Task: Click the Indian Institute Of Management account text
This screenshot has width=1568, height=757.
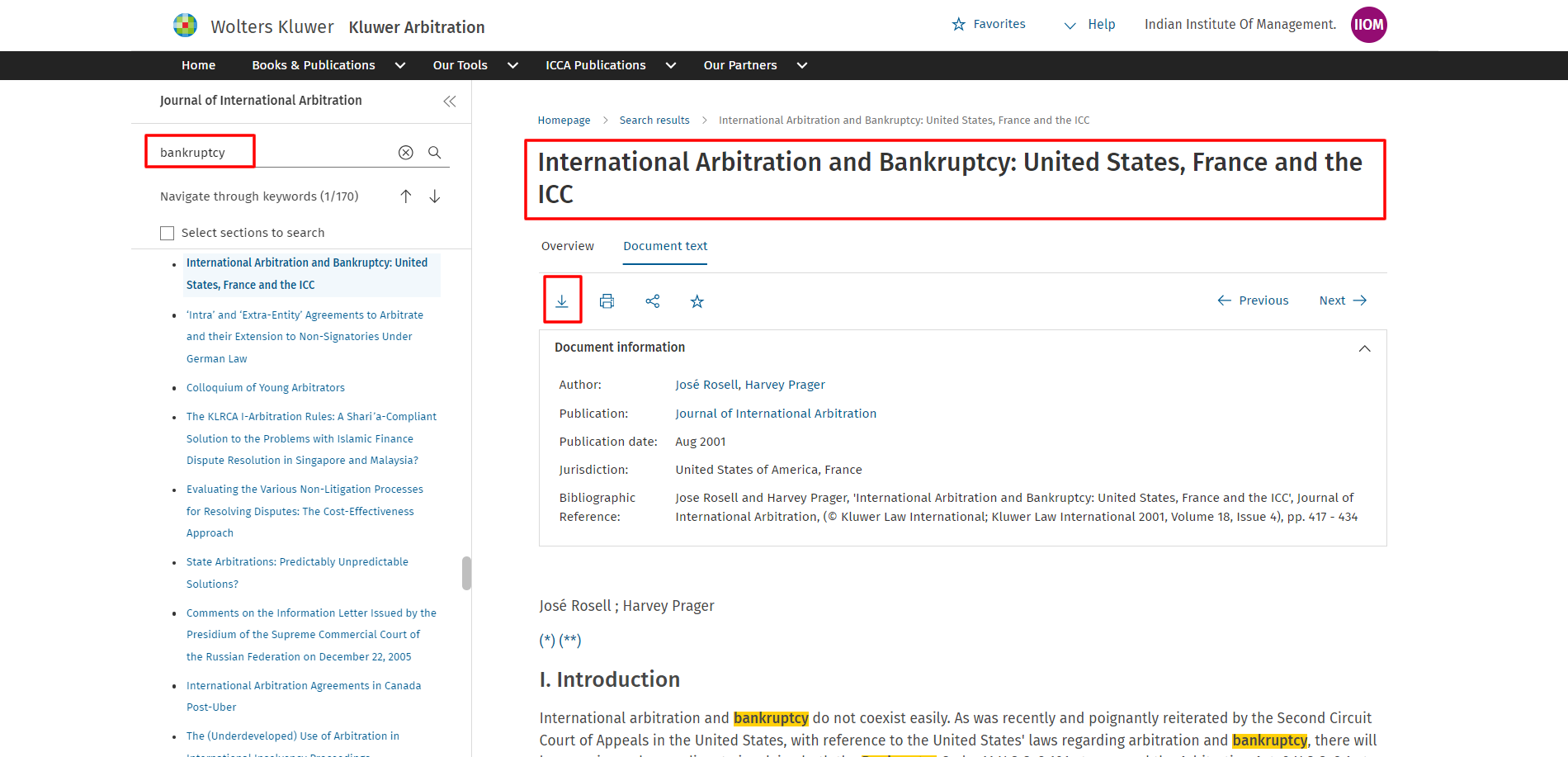Action: [1240, 25]
